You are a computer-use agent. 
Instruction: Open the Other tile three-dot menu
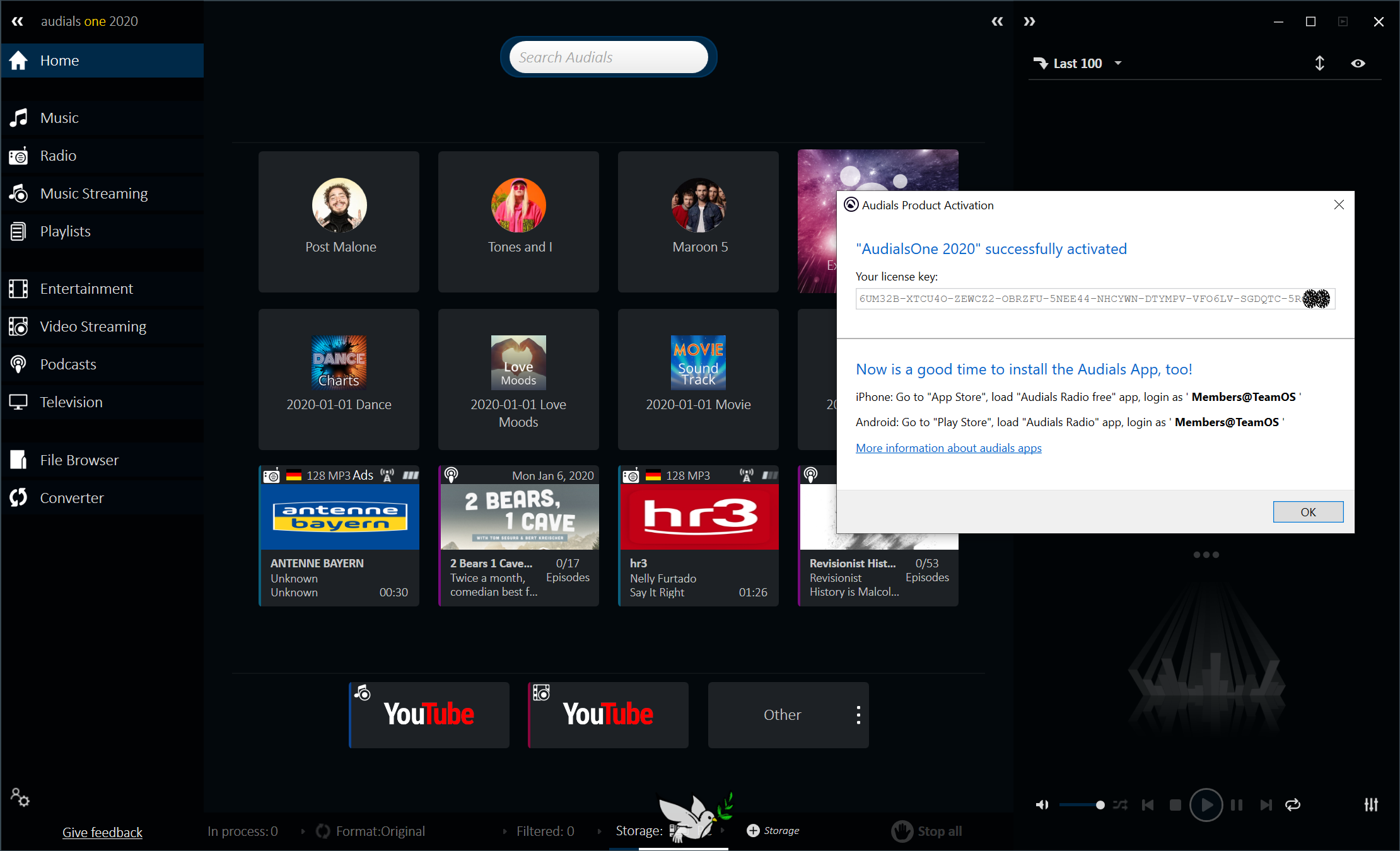[x=858, y=715]
